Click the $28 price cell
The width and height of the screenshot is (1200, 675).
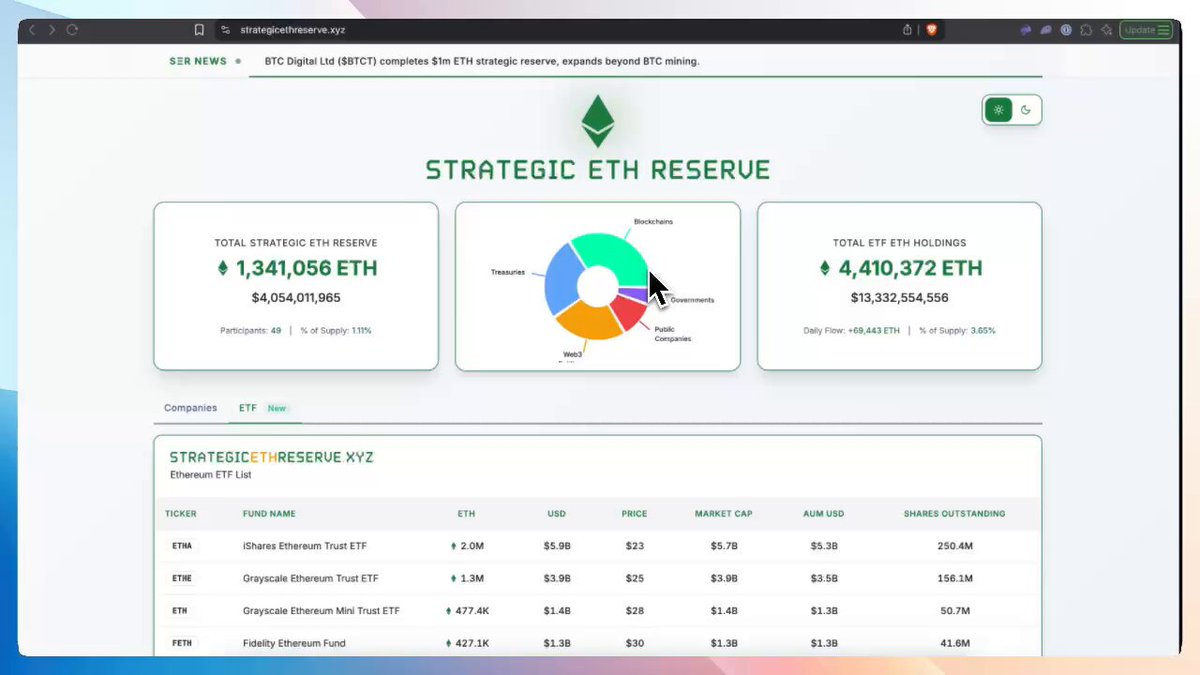tap(634, 610)
